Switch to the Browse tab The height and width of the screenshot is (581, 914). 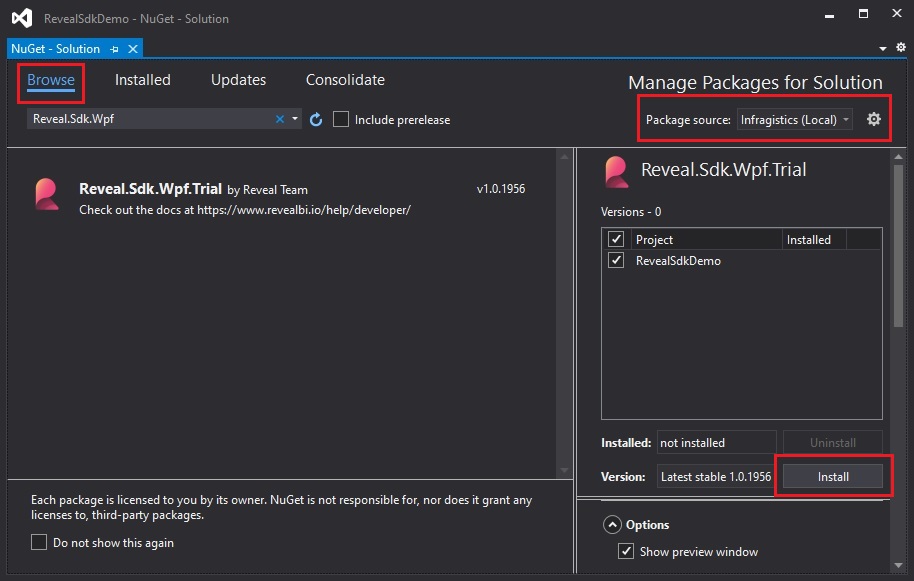pos(51,80)
